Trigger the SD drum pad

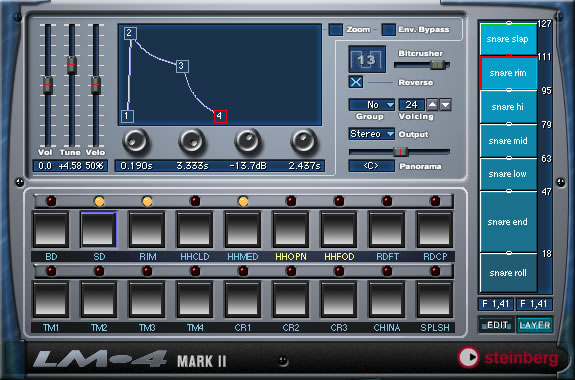coord(99,229)
